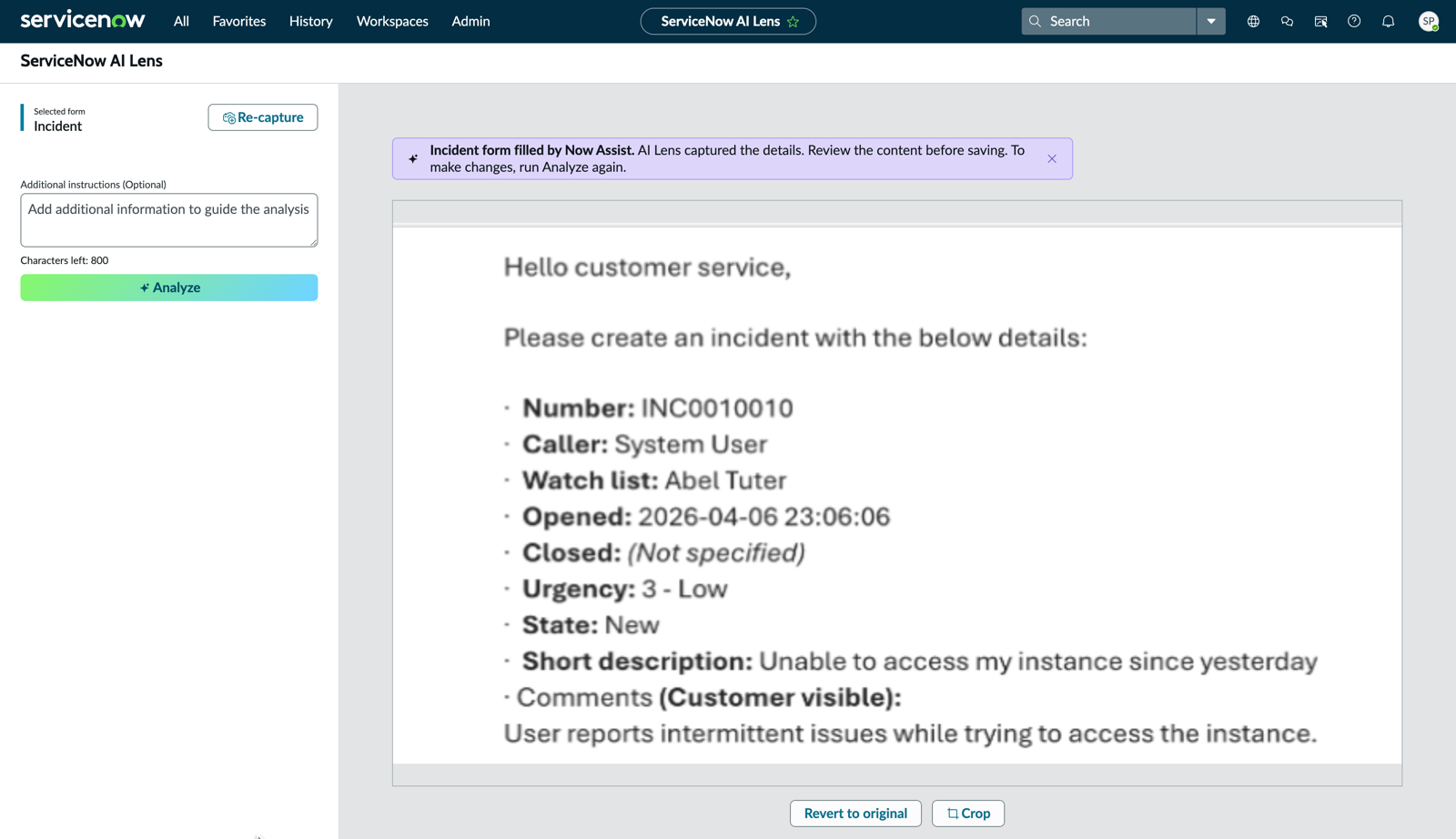1456x839 pixels.
Task: Launch the AI Lens screen capture icon
Action: coord(1320,21)
